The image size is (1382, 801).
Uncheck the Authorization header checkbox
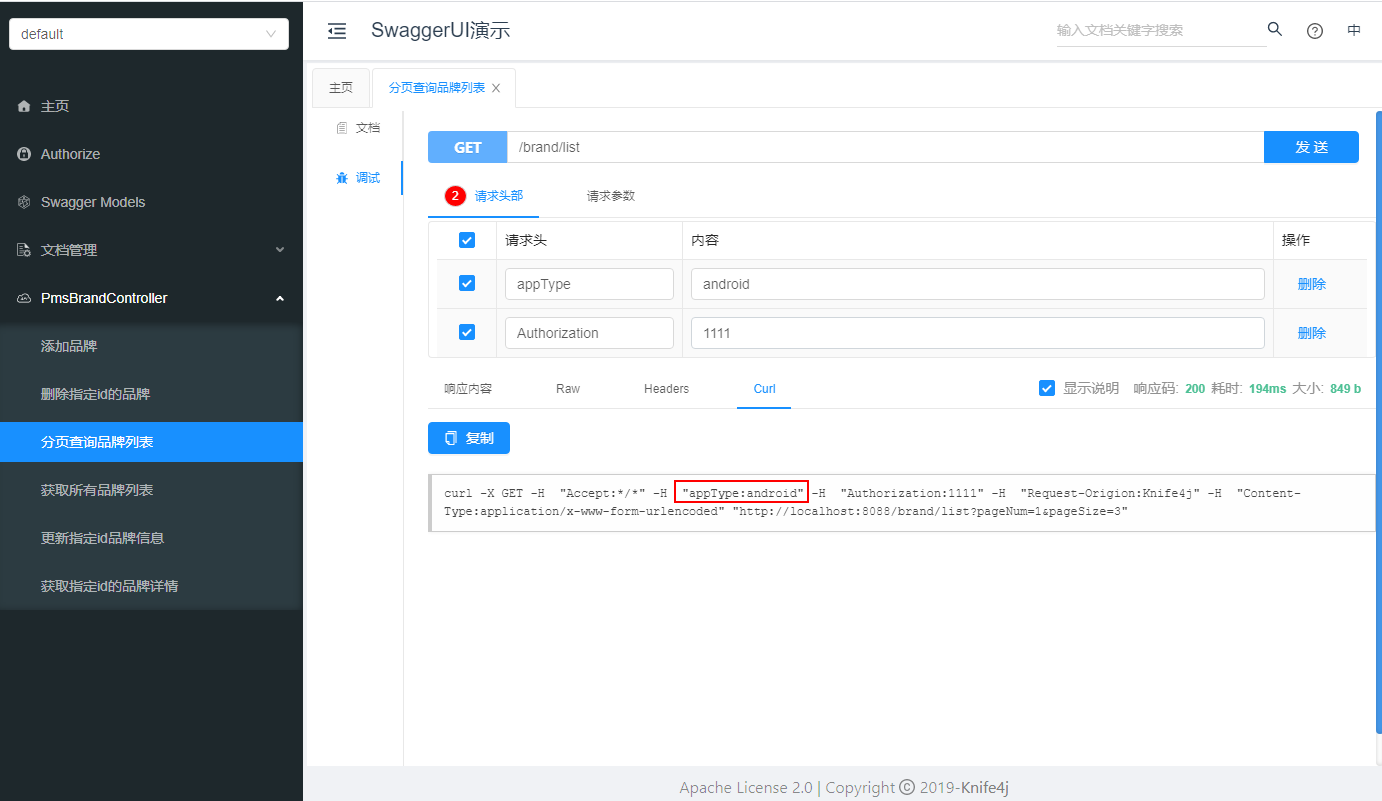[467, 332]
